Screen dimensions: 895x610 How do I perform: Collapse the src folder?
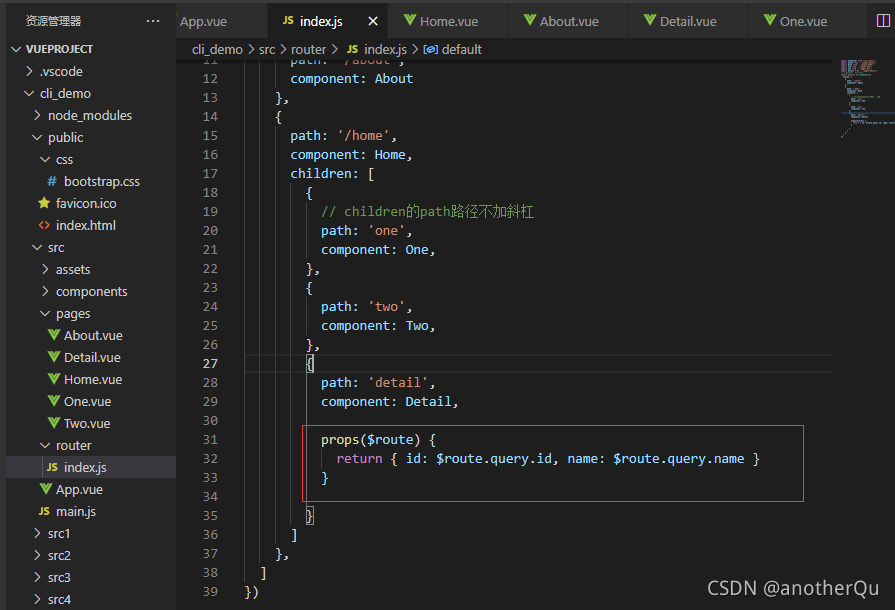(x=38, y=247)
